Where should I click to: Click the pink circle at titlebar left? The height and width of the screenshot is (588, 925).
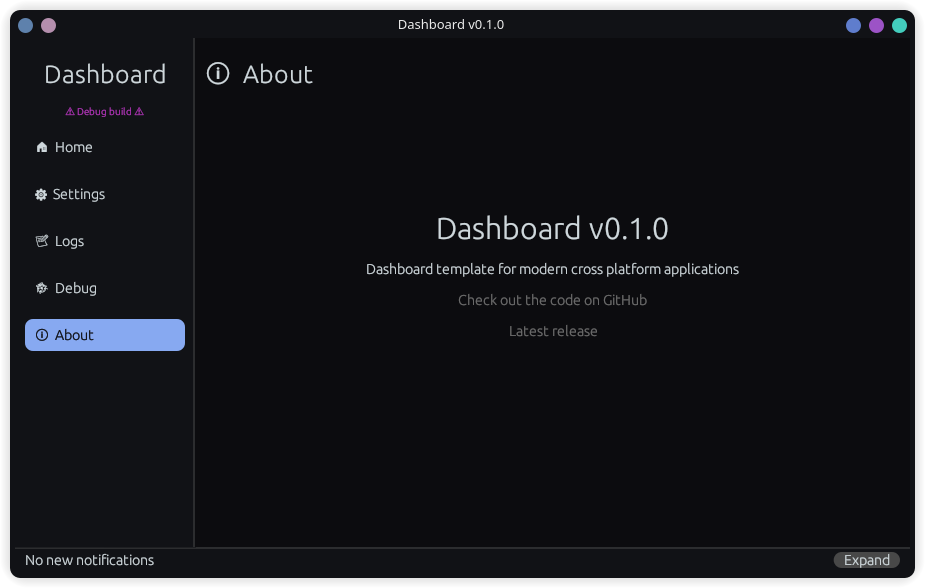(48, 25)
